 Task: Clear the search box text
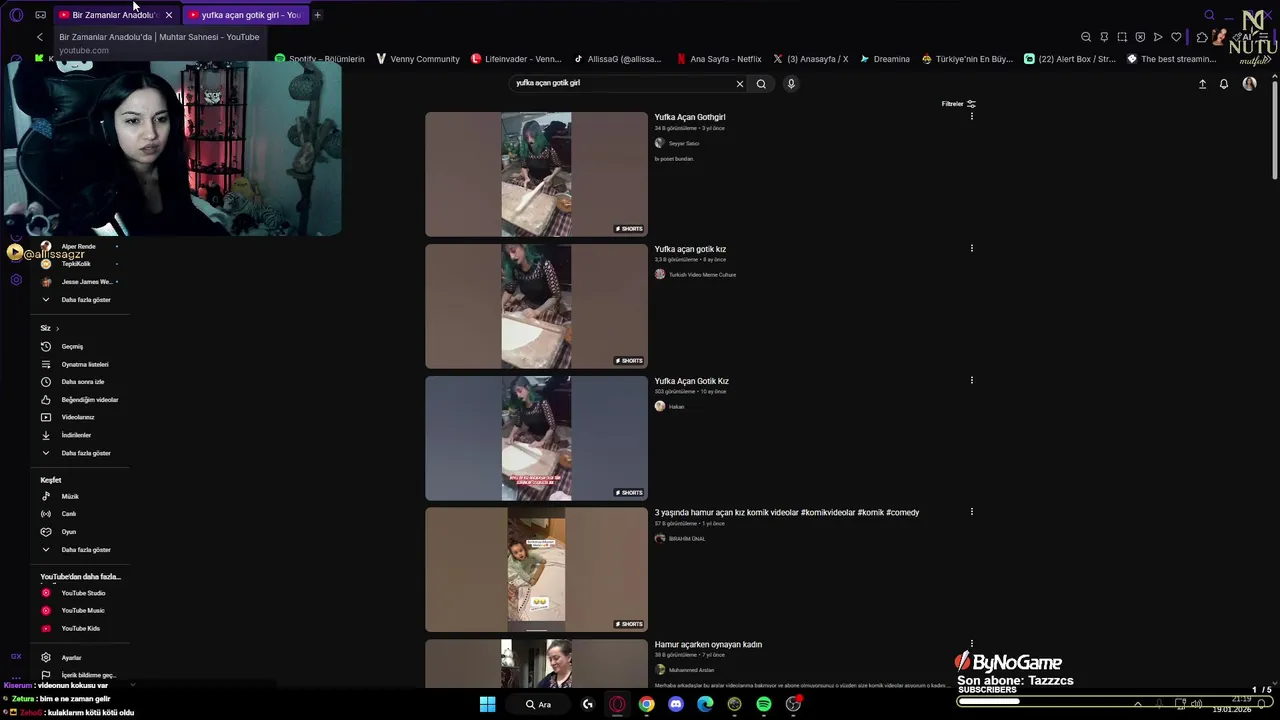[x=740, y=84]
